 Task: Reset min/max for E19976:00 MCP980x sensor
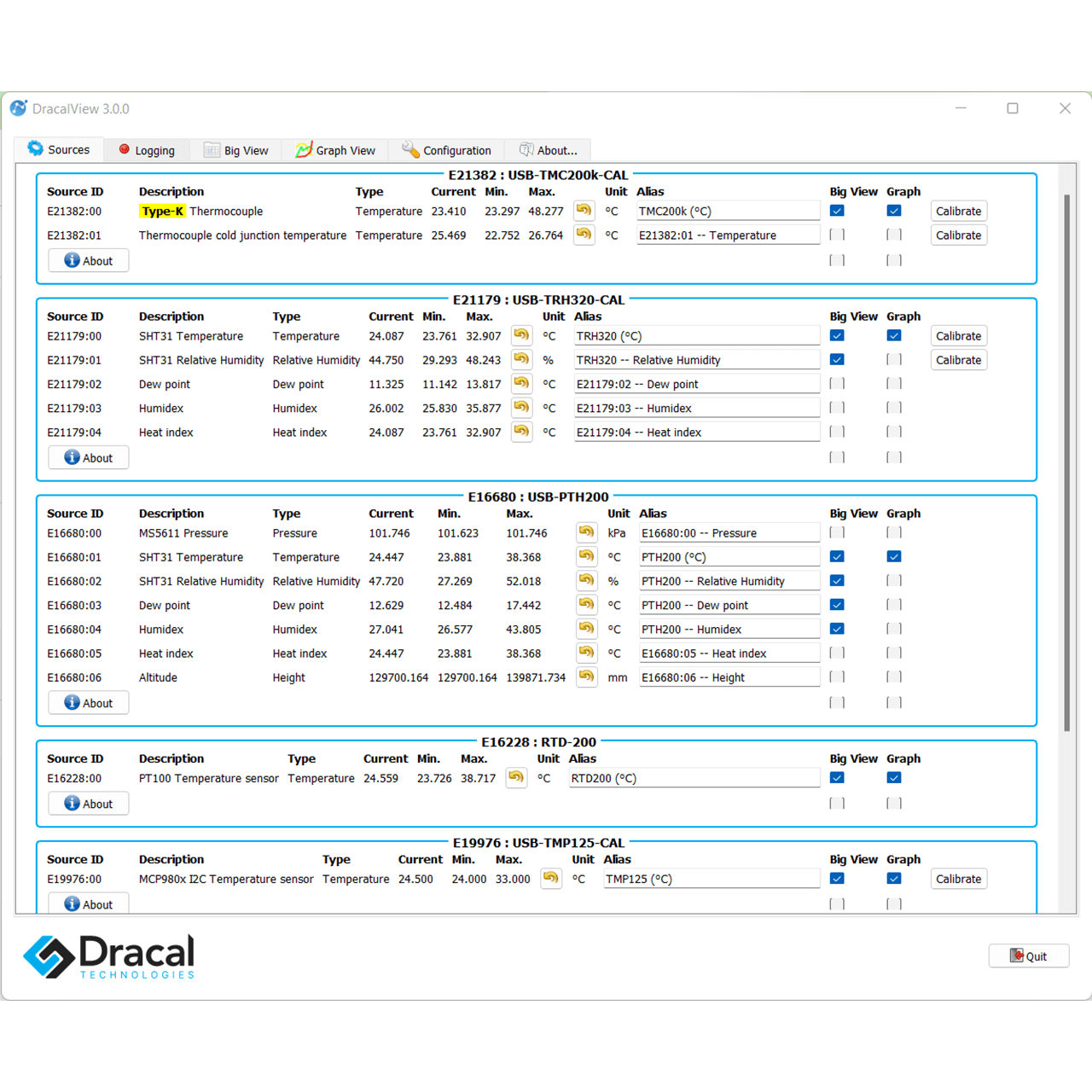coord(551,878)
